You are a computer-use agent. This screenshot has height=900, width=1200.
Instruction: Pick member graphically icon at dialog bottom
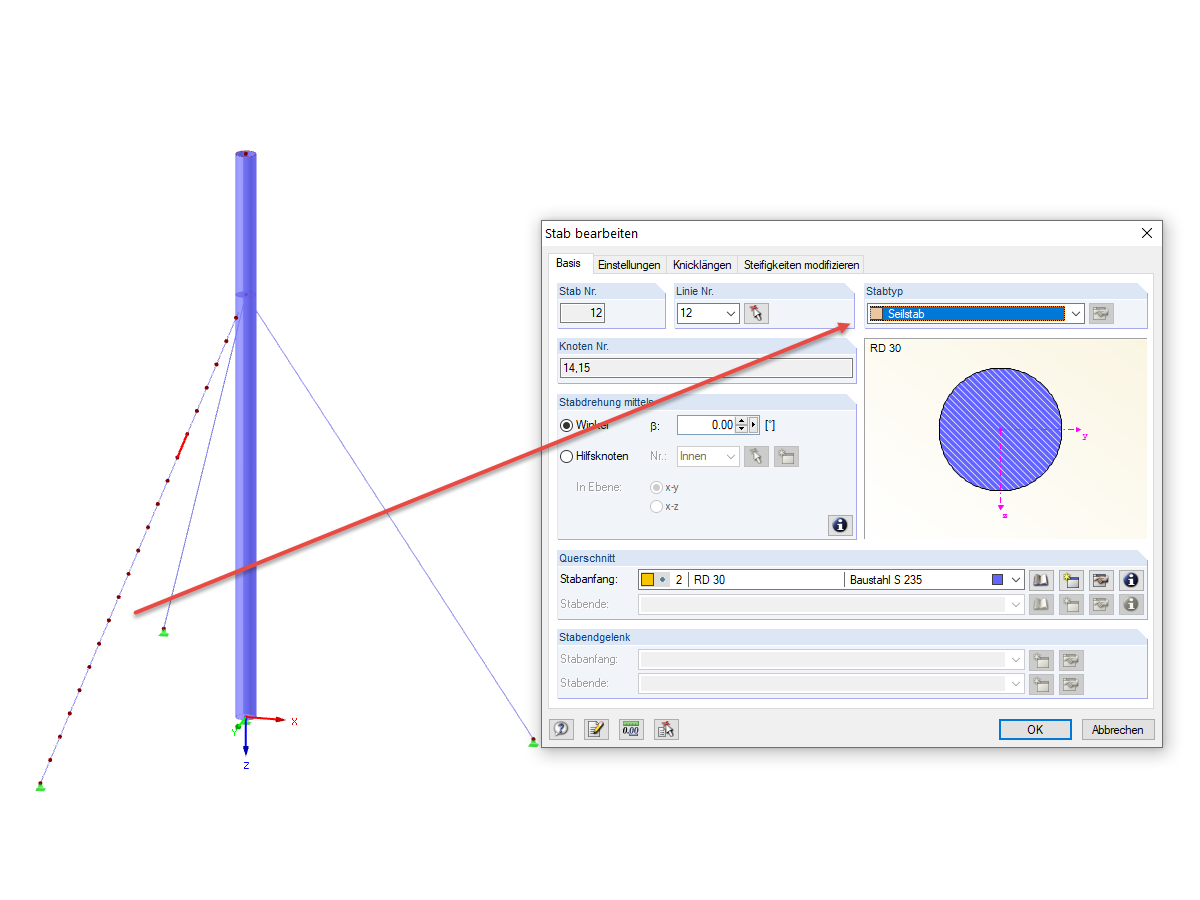pyautogui.click(x=666, y=729)
